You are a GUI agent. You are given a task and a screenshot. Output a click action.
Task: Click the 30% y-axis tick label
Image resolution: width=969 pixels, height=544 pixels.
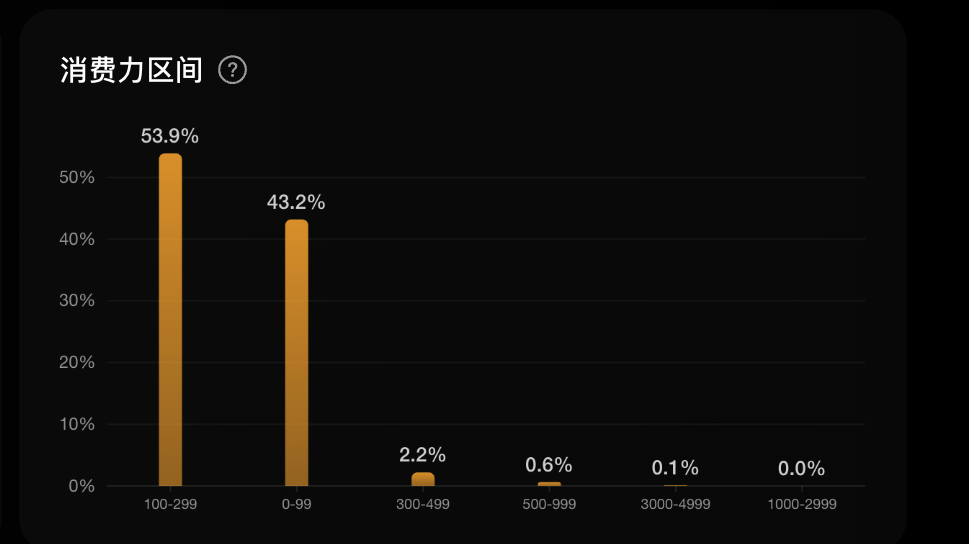[x=76, y=301]
